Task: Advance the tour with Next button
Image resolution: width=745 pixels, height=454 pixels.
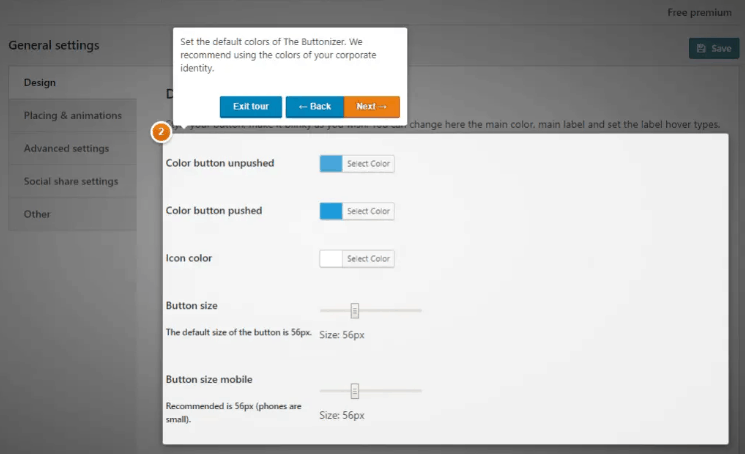Action: tap(372, 106)
